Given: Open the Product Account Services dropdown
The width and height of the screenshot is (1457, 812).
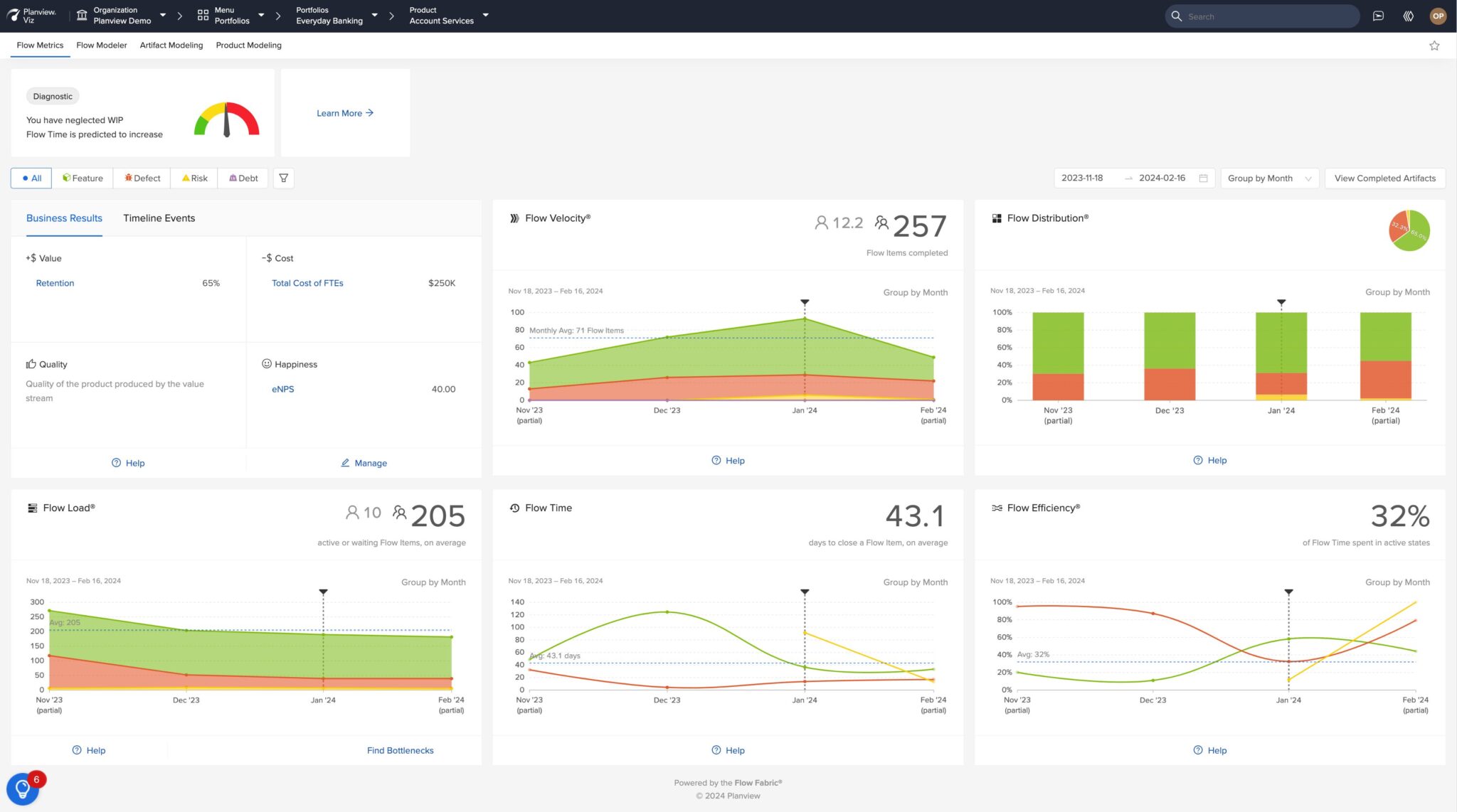Looking at the screenshot, I should tap(447, 16).
